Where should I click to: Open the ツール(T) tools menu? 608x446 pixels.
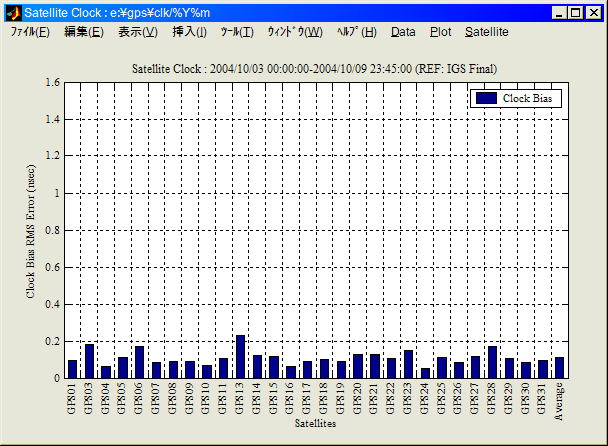click(x=237, y=32)
